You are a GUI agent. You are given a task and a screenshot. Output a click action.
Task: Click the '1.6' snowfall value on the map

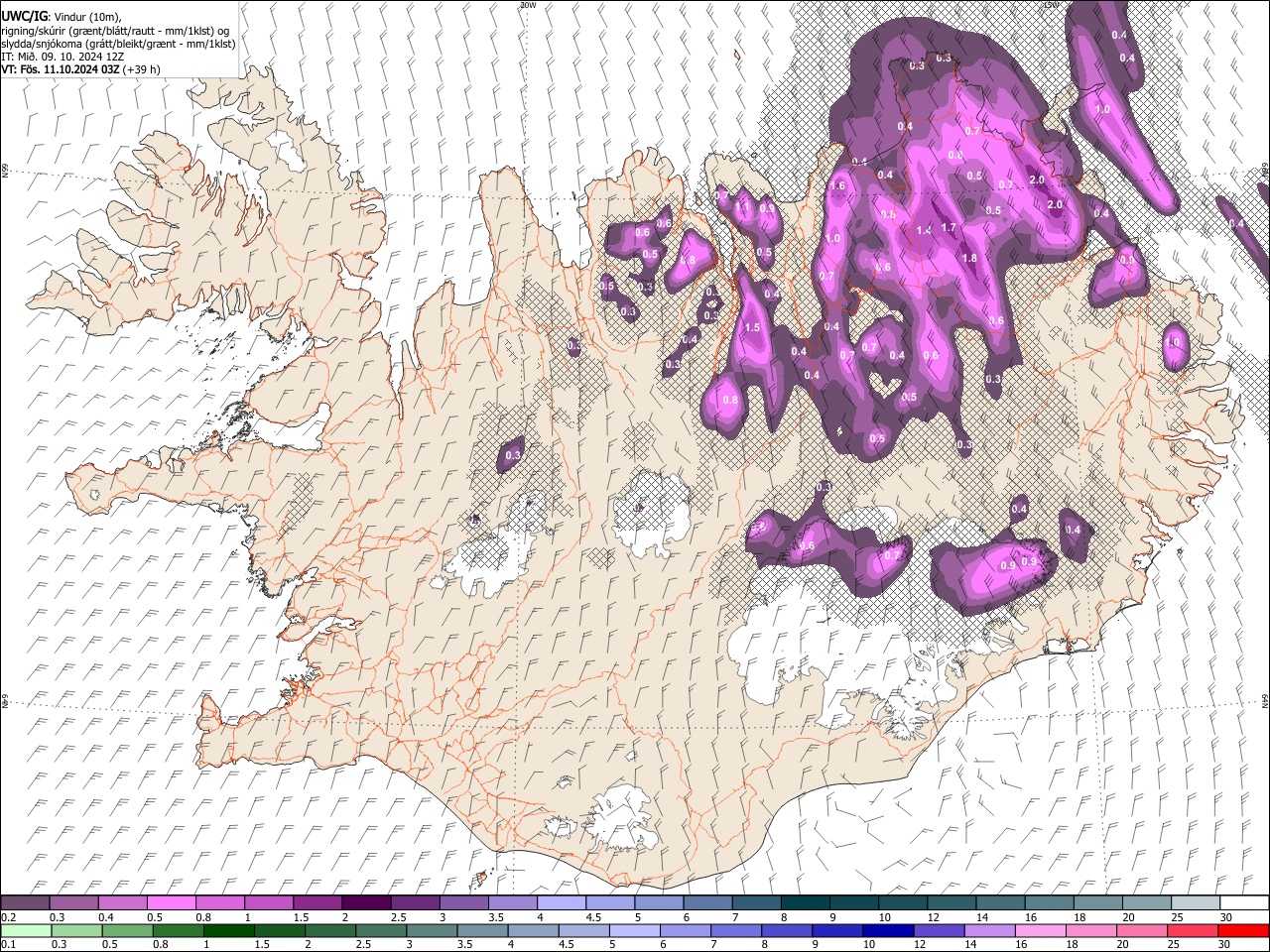tap(837, 185)
